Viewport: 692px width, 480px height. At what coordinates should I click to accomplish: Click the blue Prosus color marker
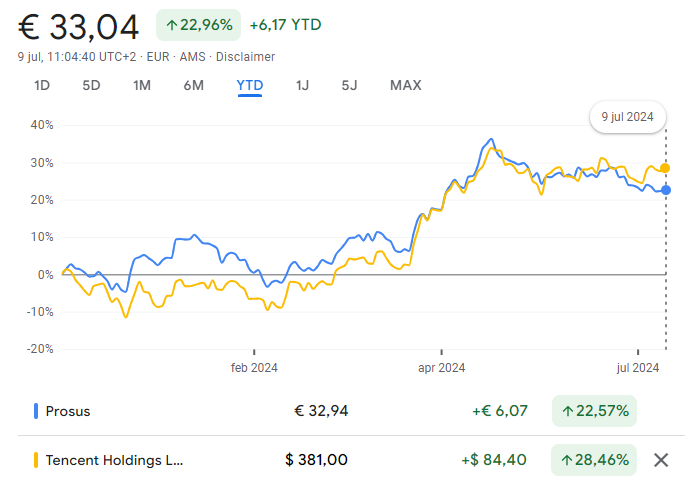pyautogui.click(x=36, y=411)
